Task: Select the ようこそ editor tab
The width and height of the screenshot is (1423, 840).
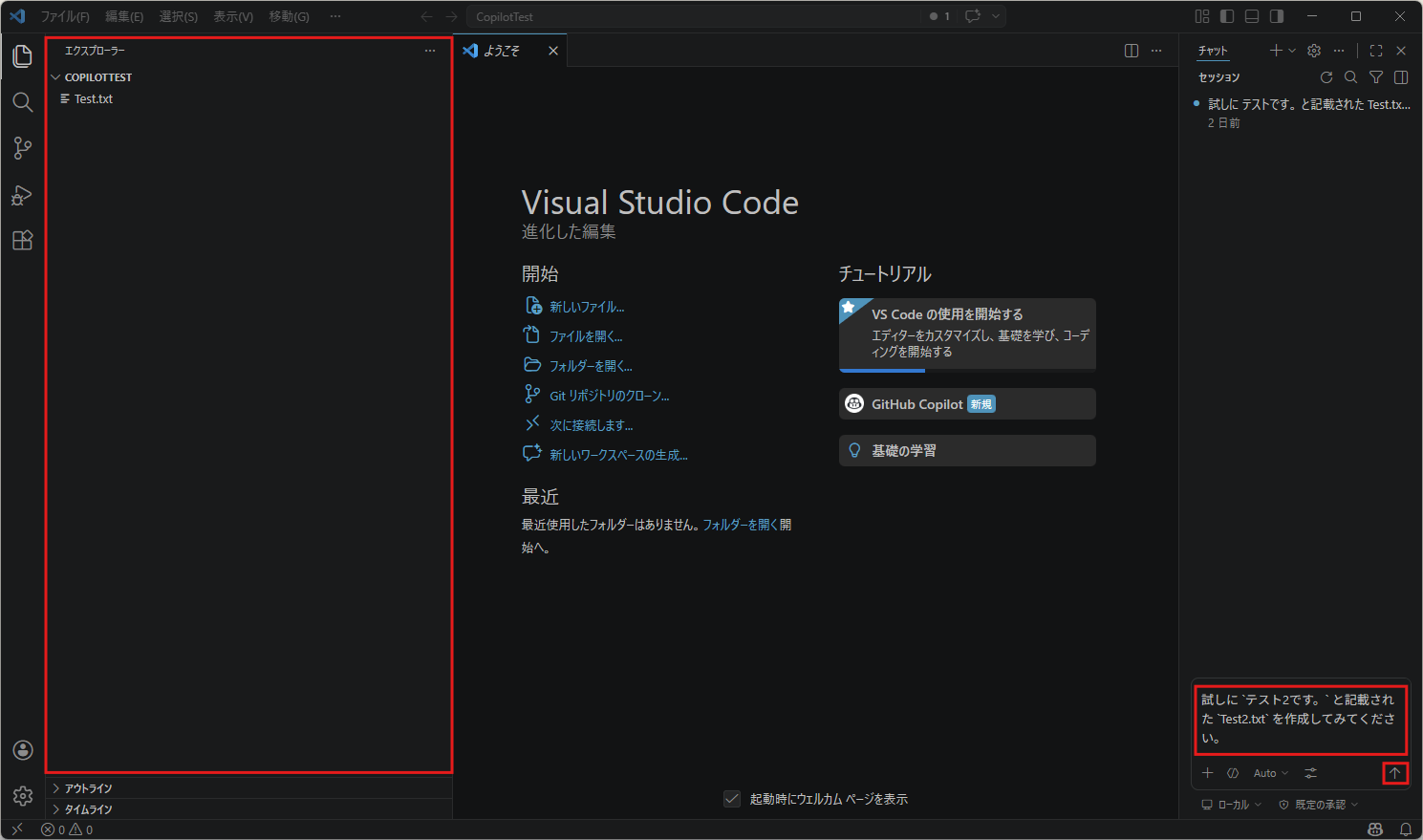Action: (x=502, y=51)
